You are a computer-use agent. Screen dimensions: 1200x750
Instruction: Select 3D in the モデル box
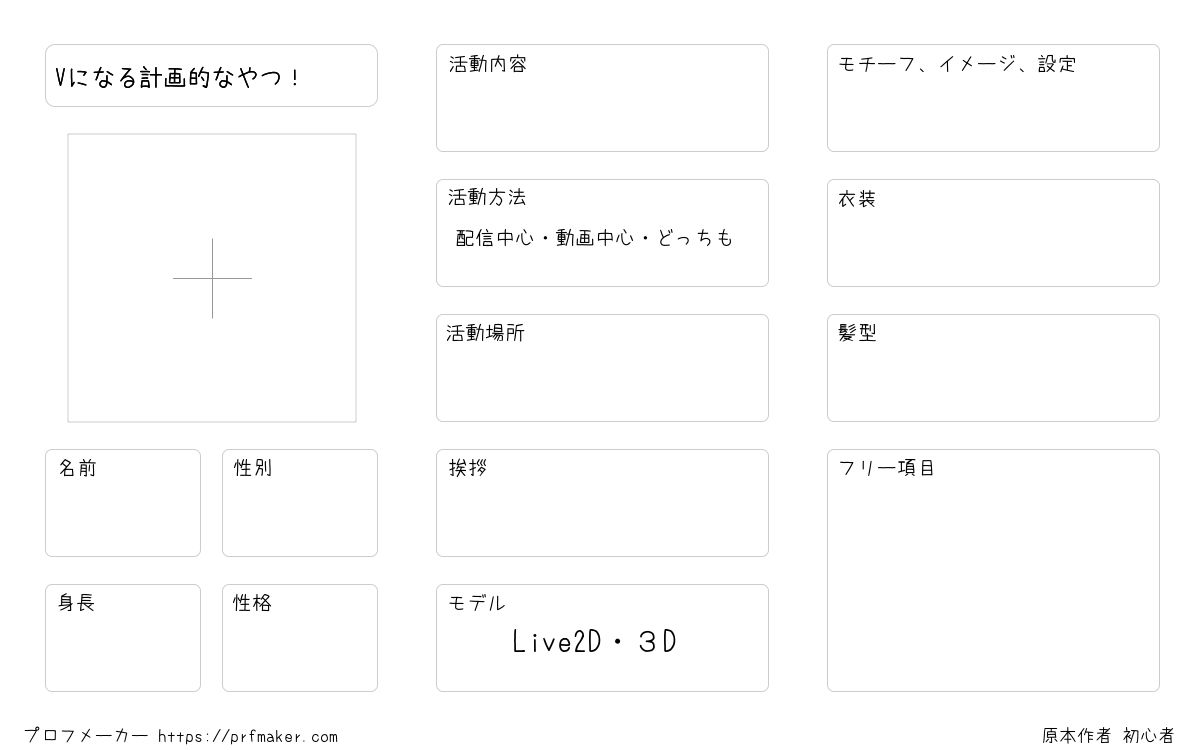(x=657, y=642)
